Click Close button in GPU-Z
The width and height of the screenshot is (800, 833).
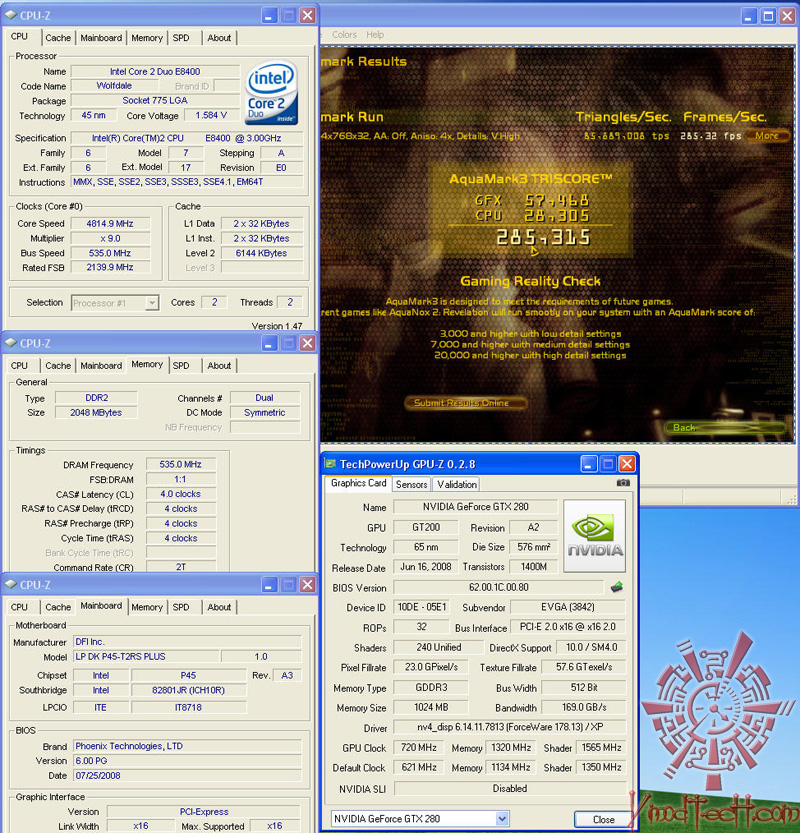pos(603,819)
